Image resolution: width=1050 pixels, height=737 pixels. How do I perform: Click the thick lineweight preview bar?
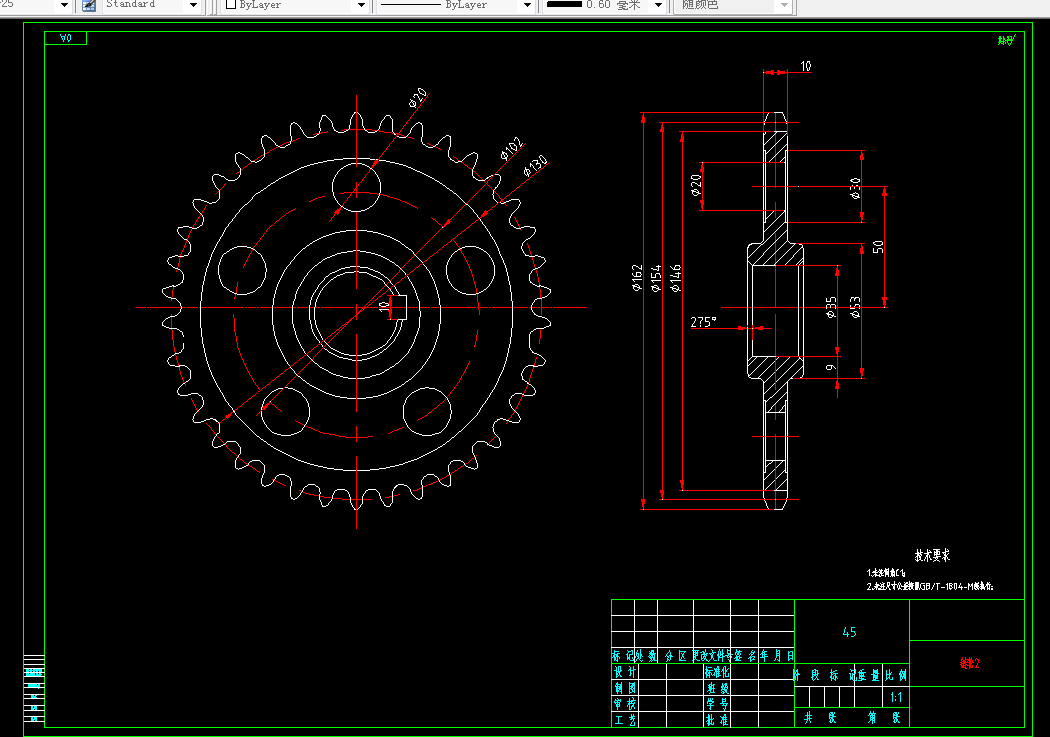point(565,4)
